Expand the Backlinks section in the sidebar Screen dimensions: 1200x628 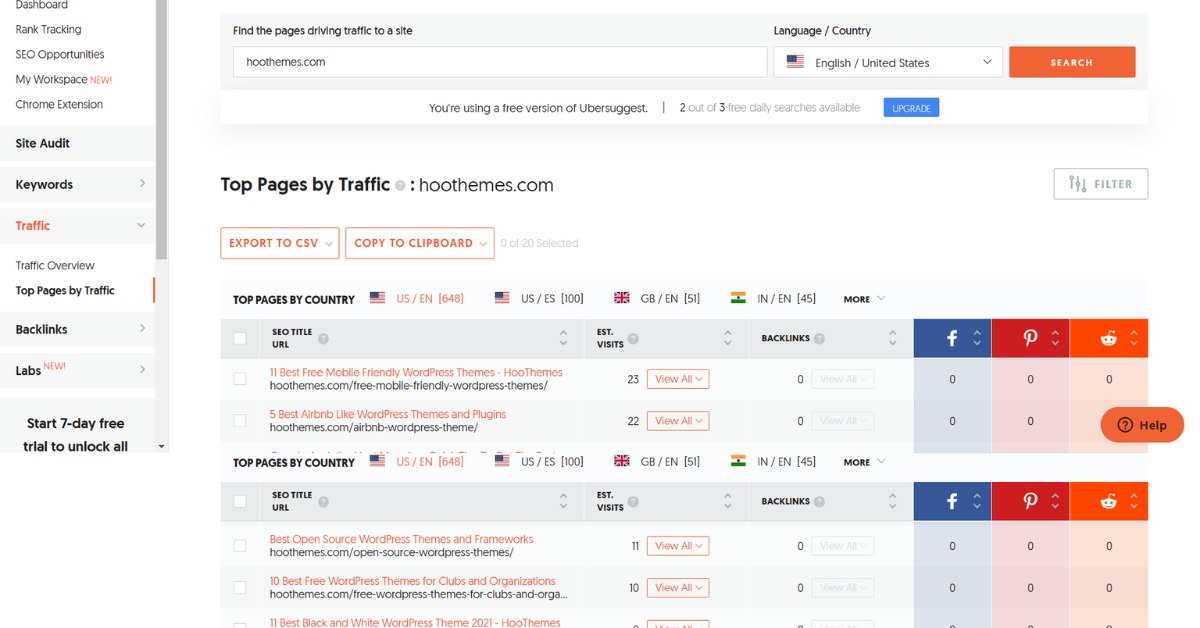tap(77, 329)
